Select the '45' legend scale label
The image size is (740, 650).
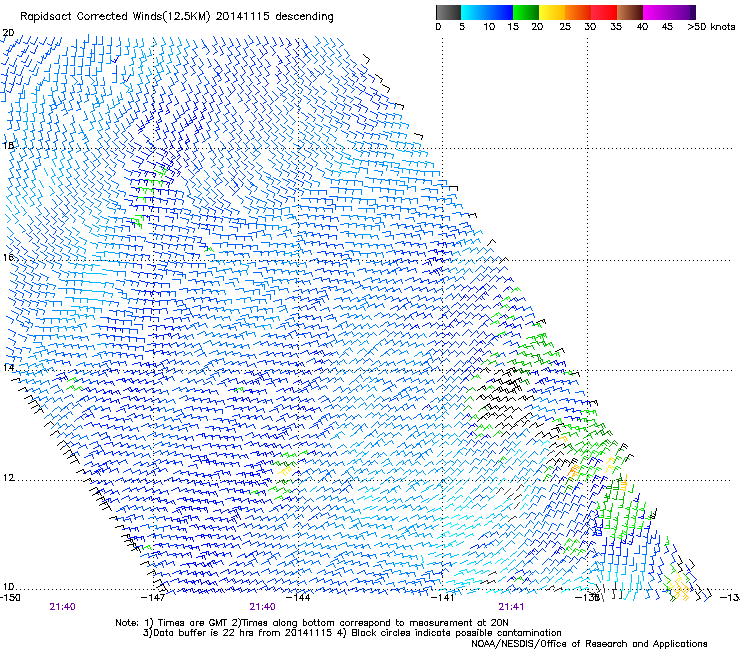[x=667, y=27]
